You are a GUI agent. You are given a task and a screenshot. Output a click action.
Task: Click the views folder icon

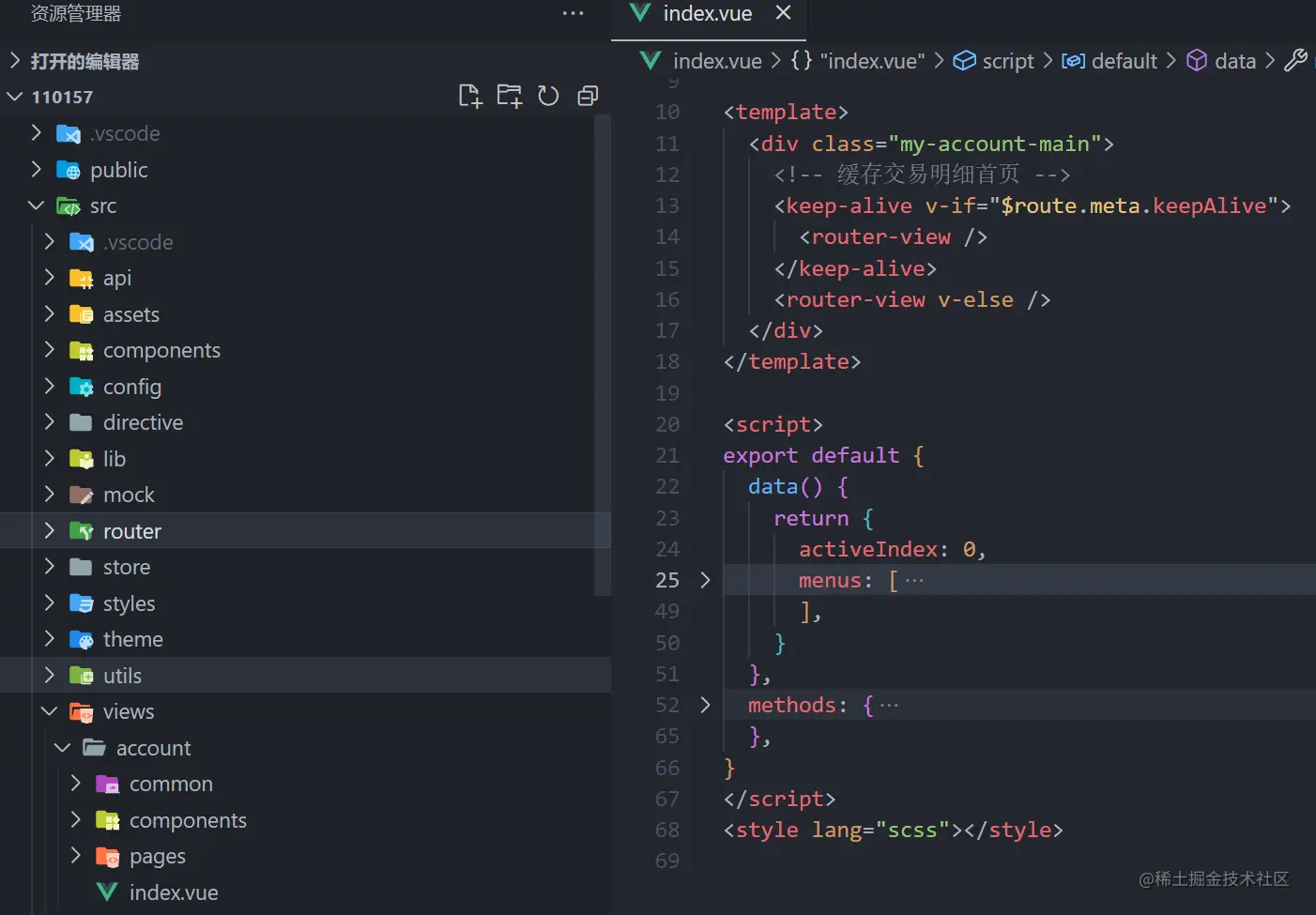[x=82, y=711]
